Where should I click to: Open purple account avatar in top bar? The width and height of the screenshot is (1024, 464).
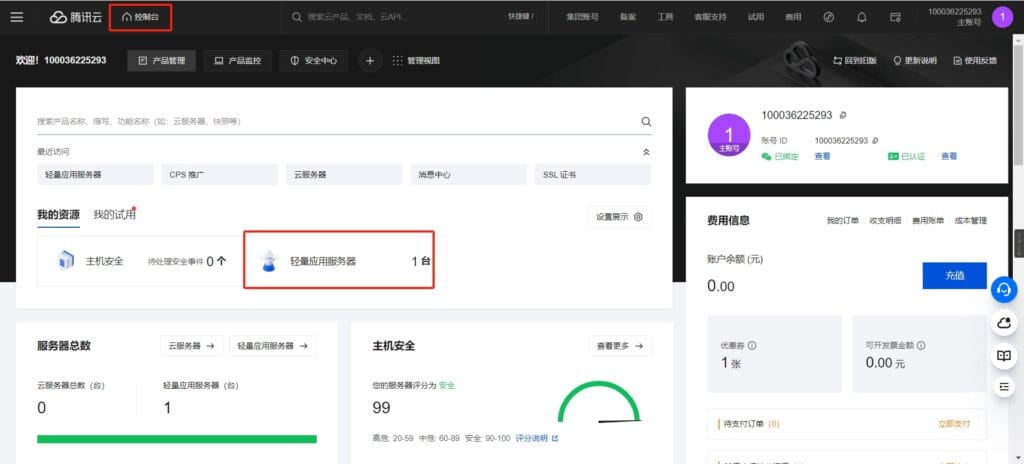click(x=1002, y=17)
